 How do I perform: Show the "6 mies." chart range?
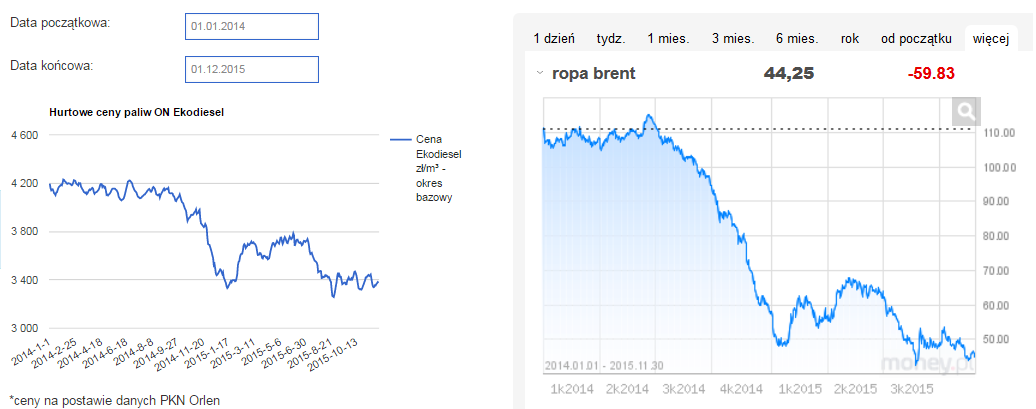[796, 39]
